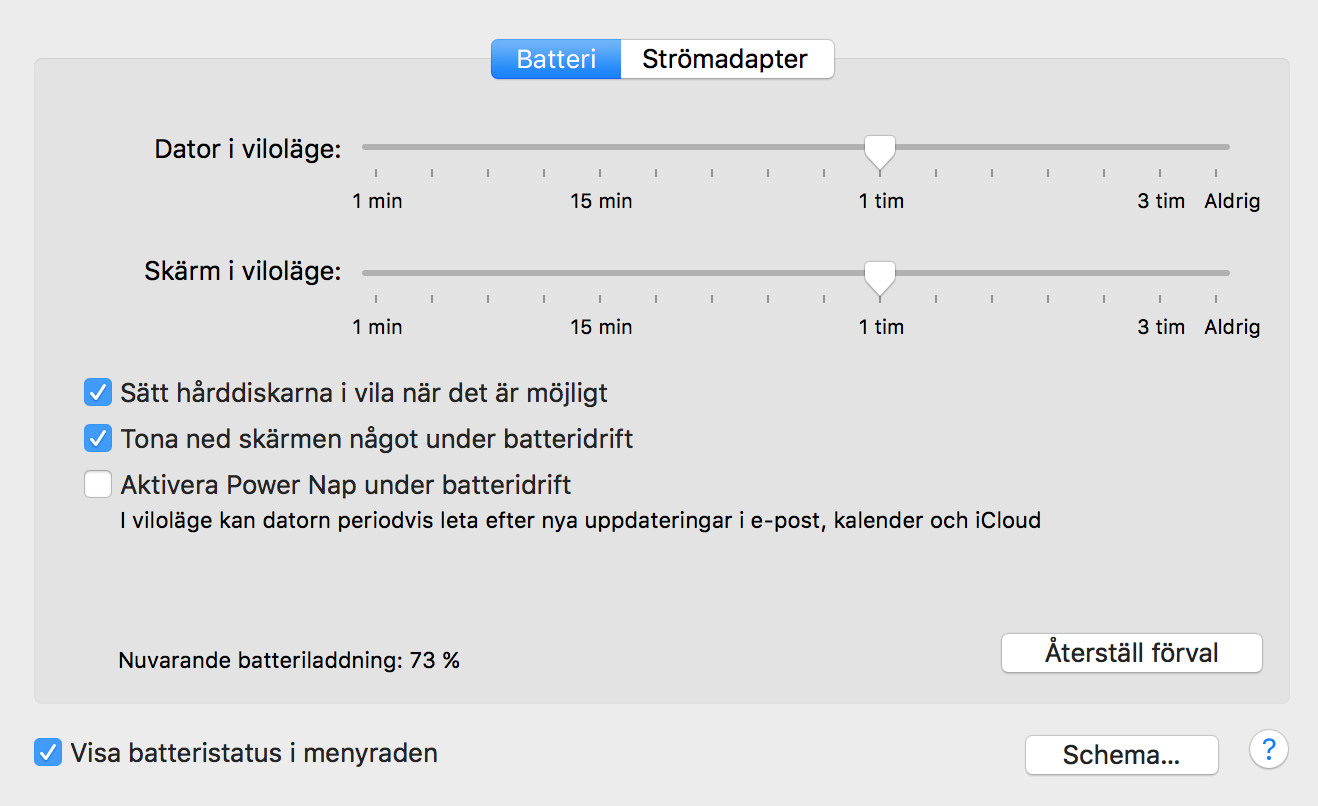Disable Sätt hårddiskarna i vila checkbox
1318x806 pixels.
tap(98, 392)
